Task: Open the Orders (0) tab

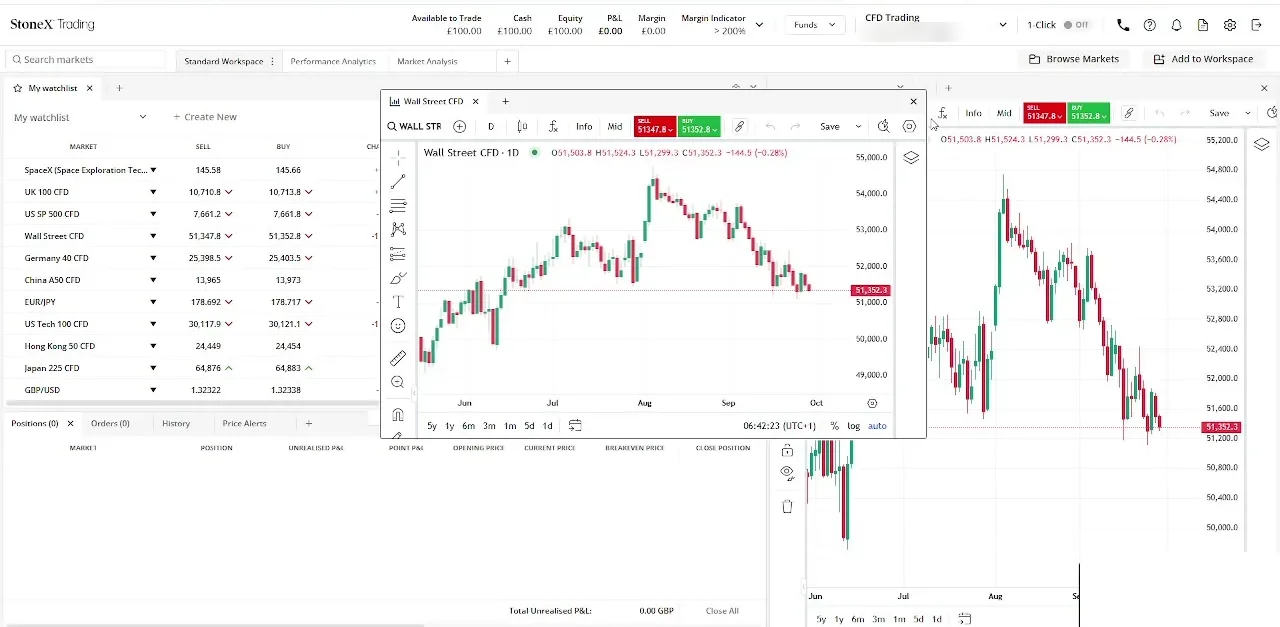Action: 110,423
